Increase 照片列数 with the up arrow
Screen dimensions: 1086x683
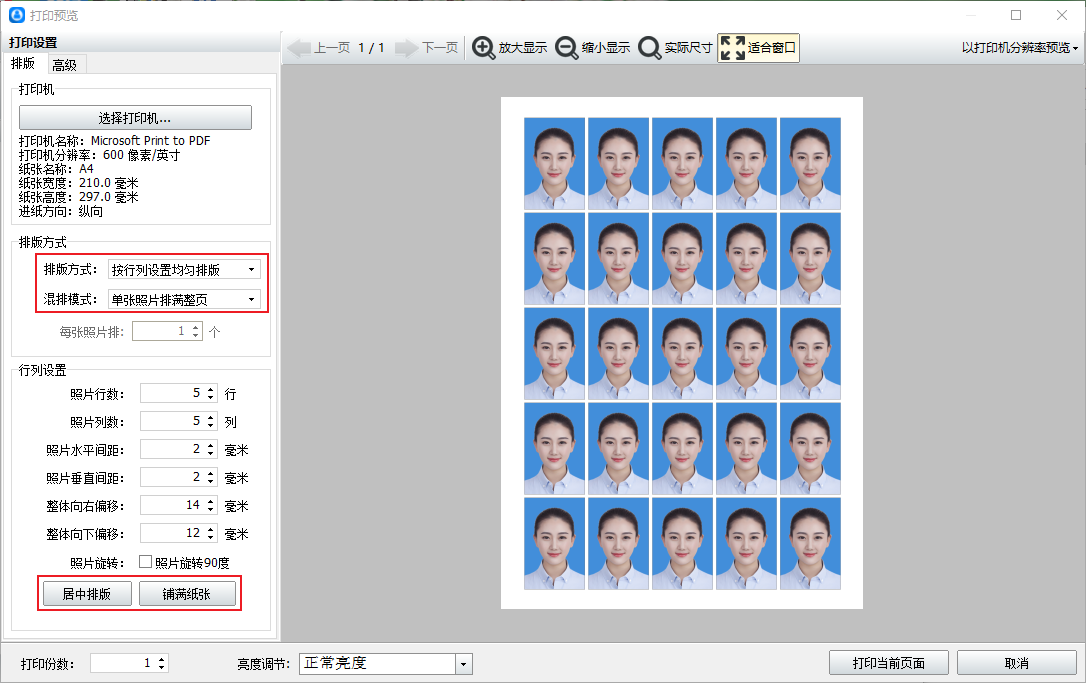coord(211,417)
